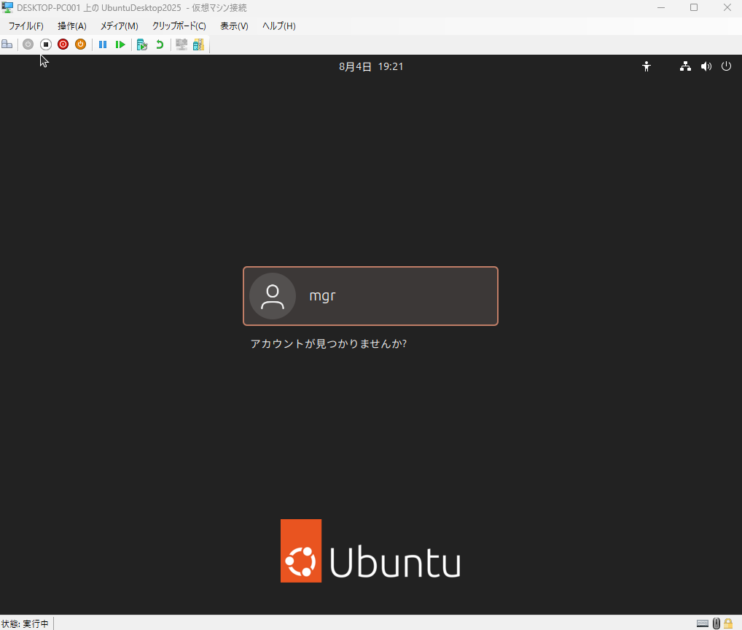Screen dimensions: 742x630
Task: Click アカウントが見つかりませんか? link
Action: (x=328, y=344)
